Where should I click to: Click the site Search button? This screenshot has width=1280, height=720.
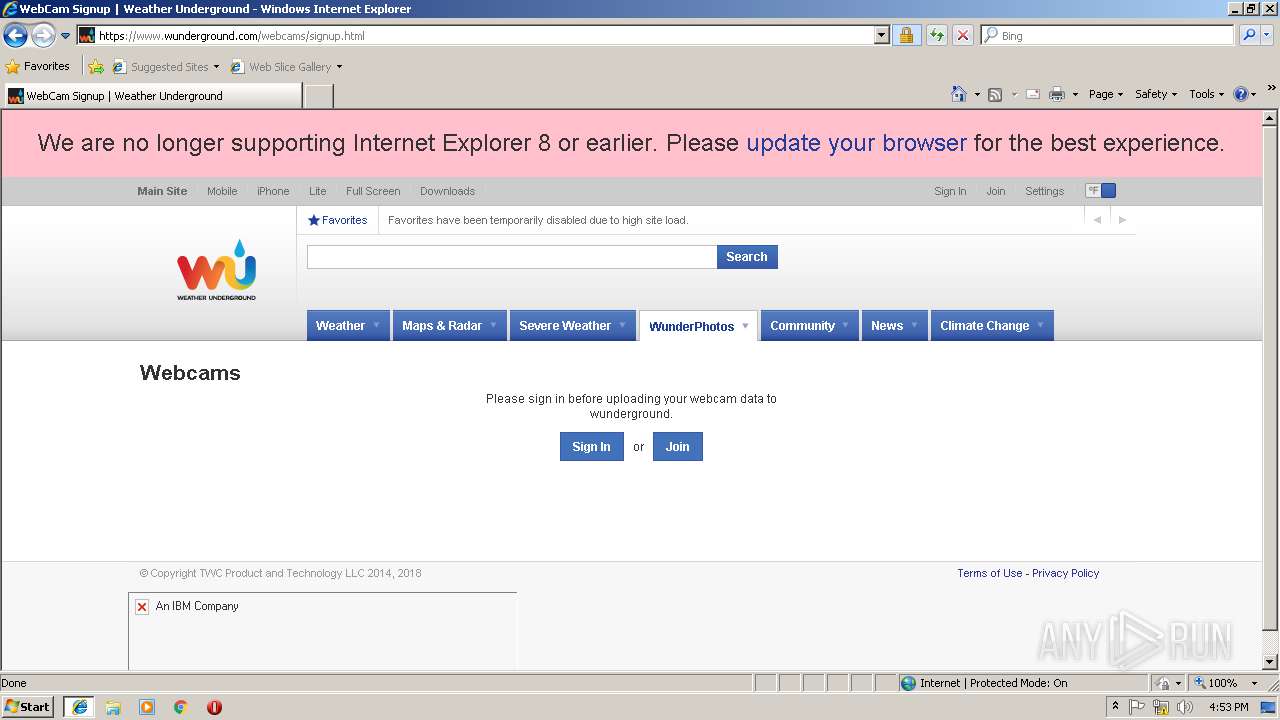point(747,257)
